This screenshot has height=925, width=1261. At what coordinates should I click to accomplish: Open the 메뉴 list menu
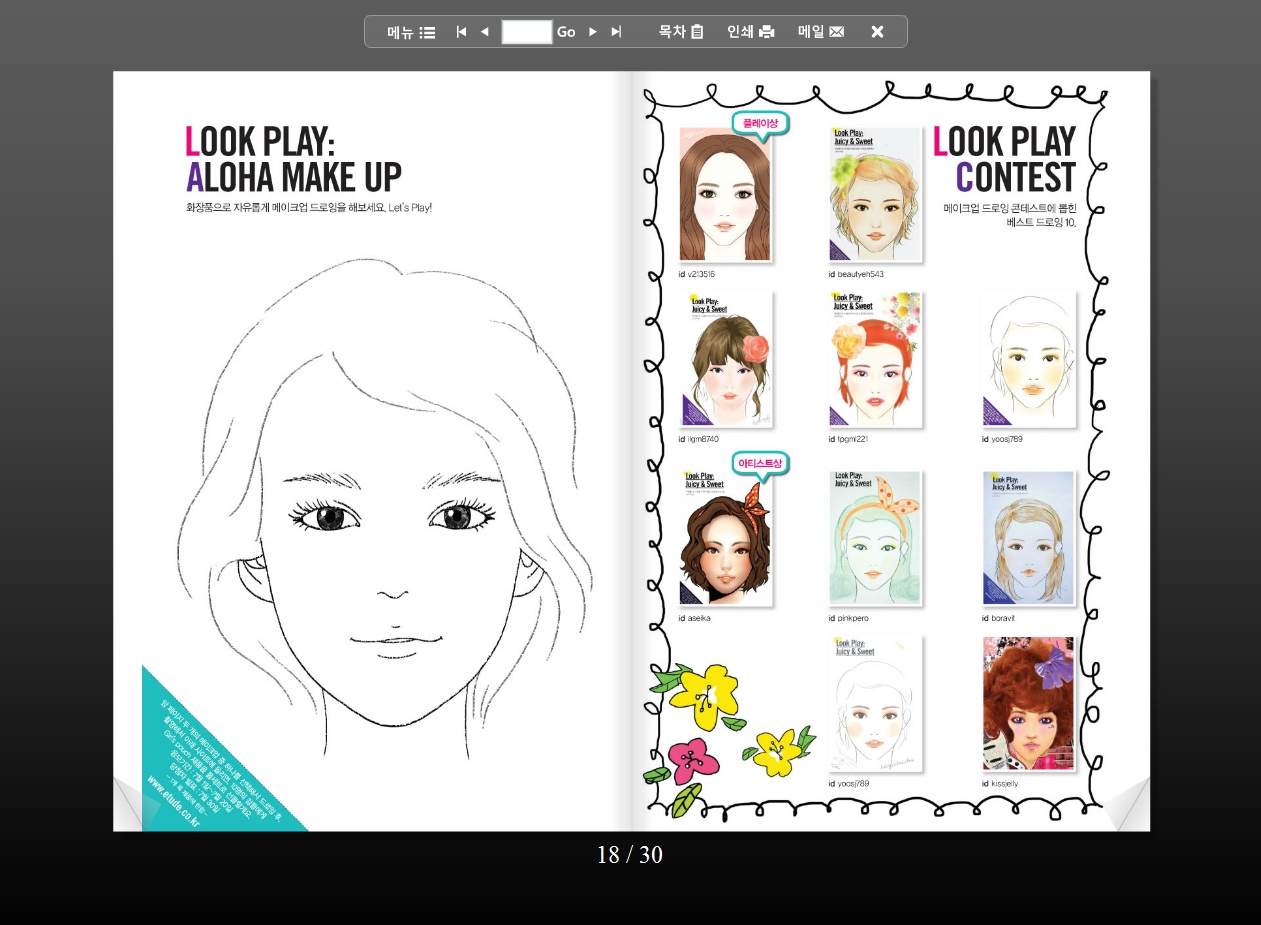411,32
